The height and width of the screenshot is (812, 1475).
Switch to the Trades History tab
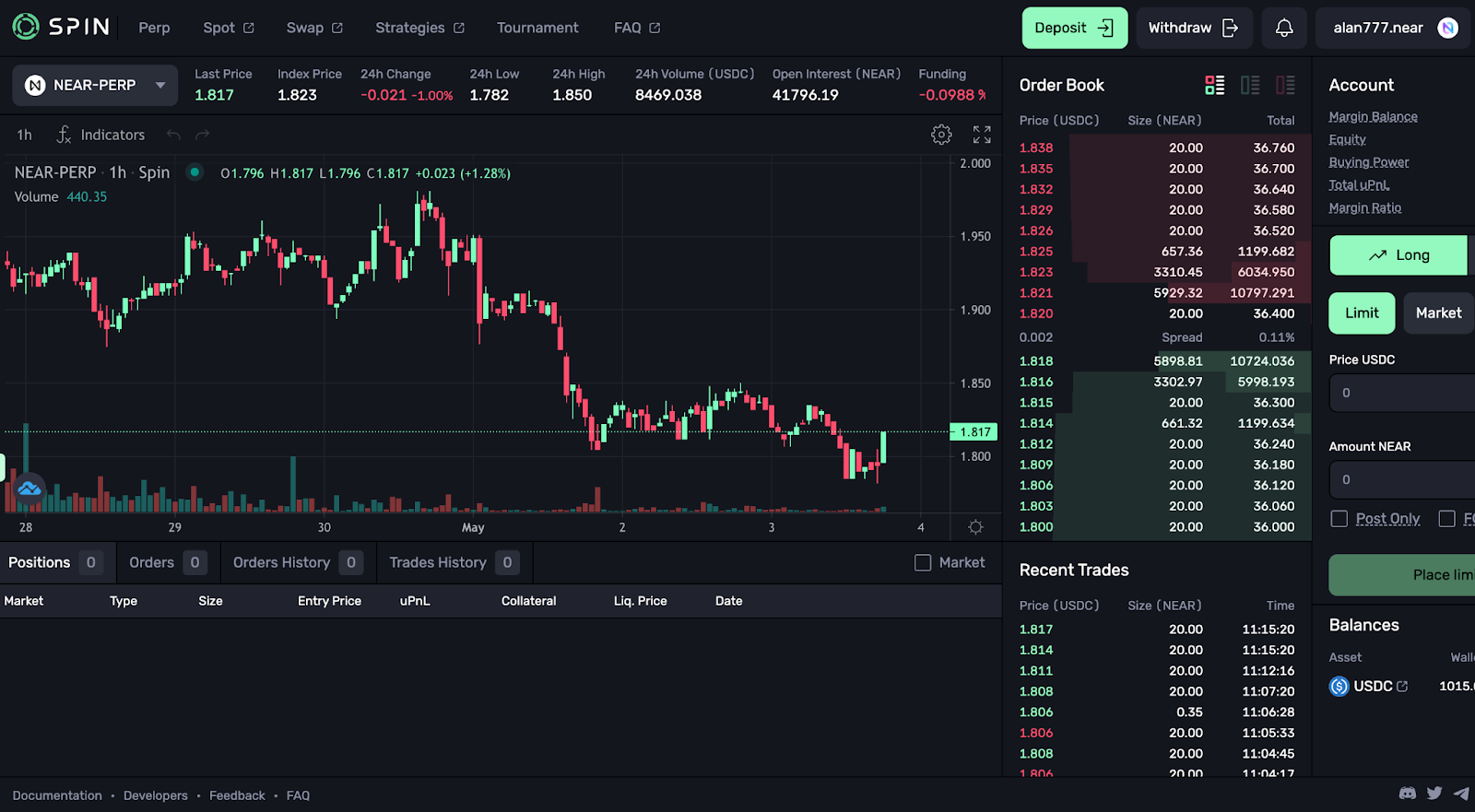tap(454, 562)
